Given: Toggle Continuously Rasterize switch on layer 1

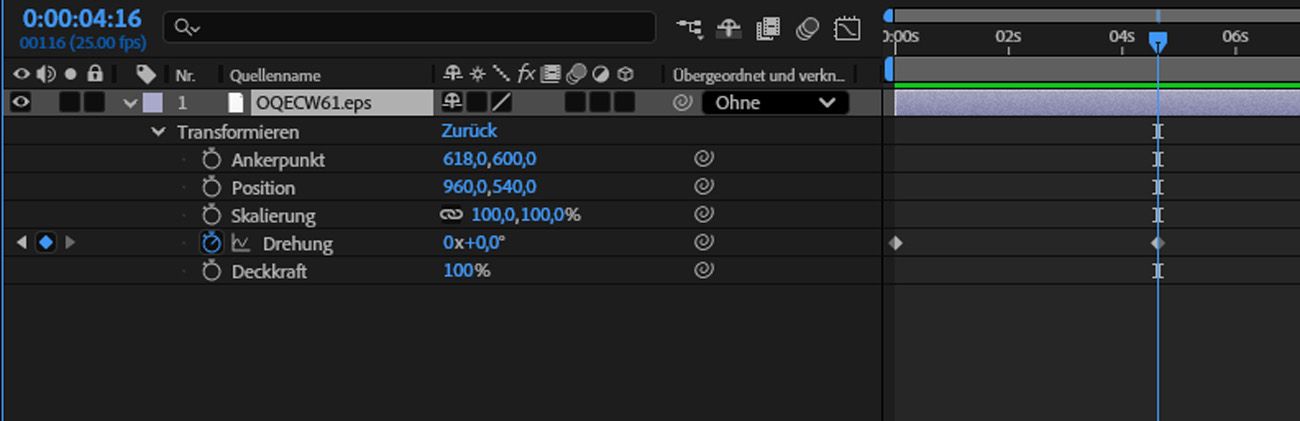Looking at the screenshot, I should 478,102.
